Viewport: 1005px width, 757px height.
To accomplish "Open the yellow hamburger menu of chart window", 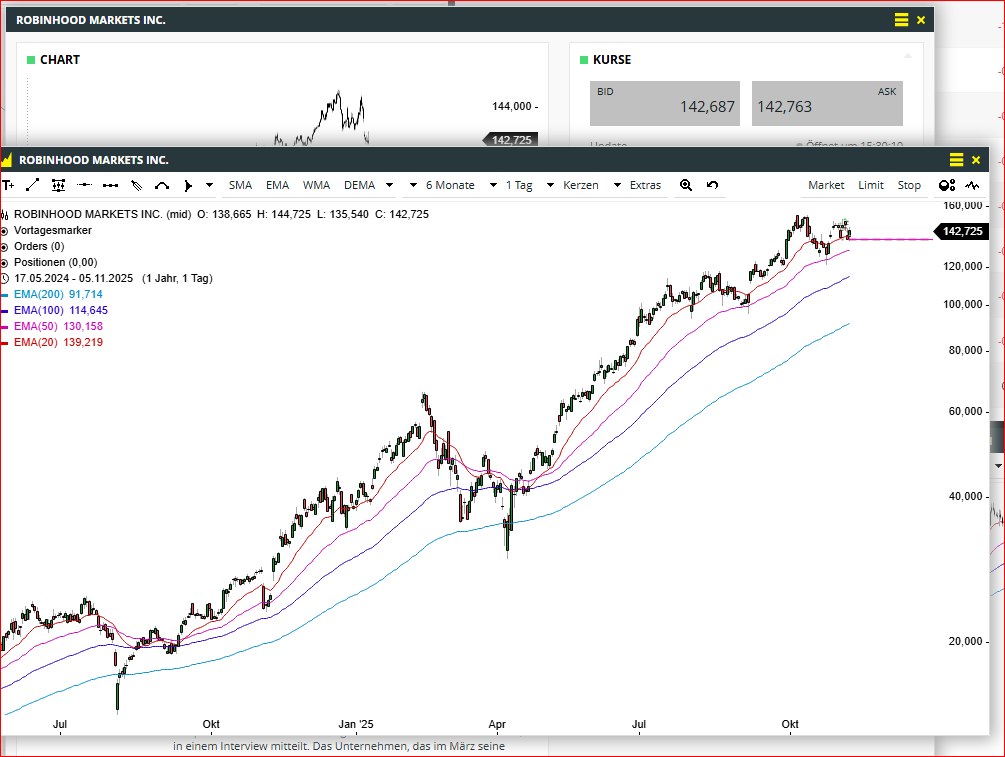I will [x=956, y=160].
